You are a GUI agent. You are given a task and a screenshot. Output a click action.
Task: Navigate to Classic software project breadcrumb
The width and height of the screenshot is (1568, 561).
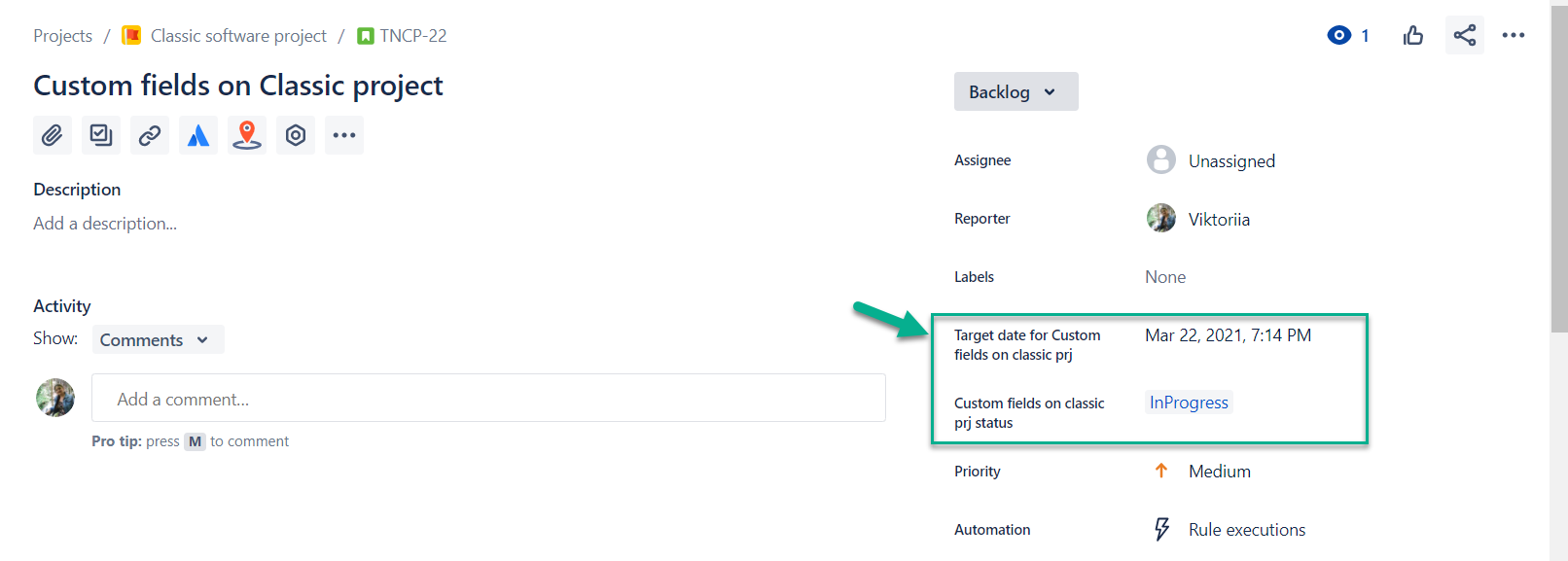tap(238, 35)
